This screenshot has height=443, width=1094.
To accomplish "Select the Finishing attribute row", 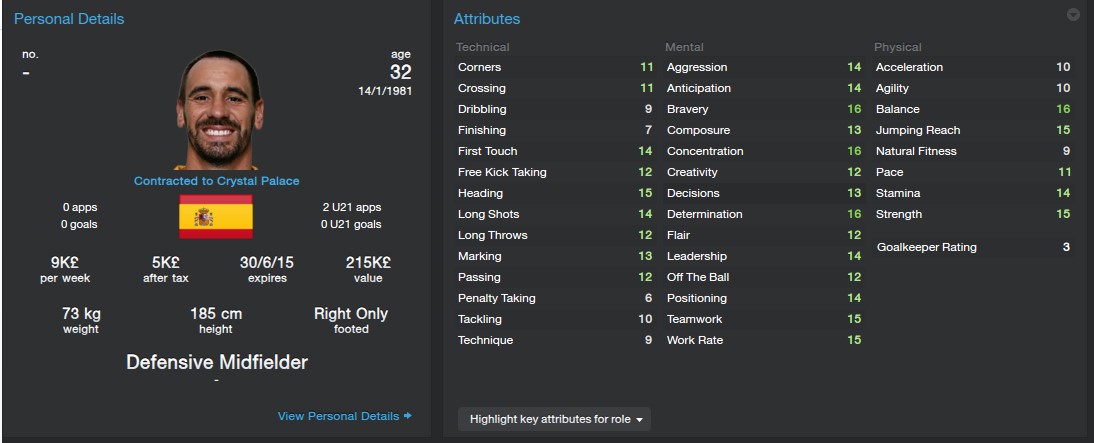I will click(555, 130).
